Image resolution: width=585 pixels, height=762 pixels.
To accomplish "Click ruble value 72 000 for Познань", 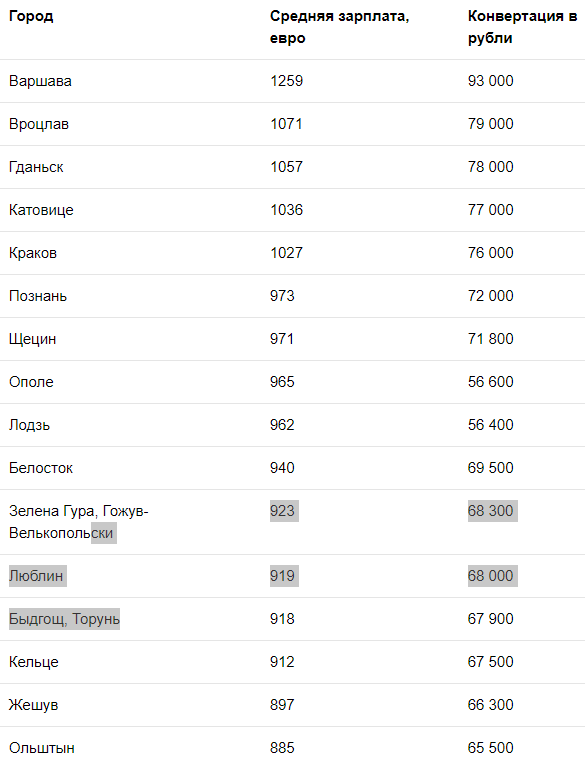I will click(490, 296).
